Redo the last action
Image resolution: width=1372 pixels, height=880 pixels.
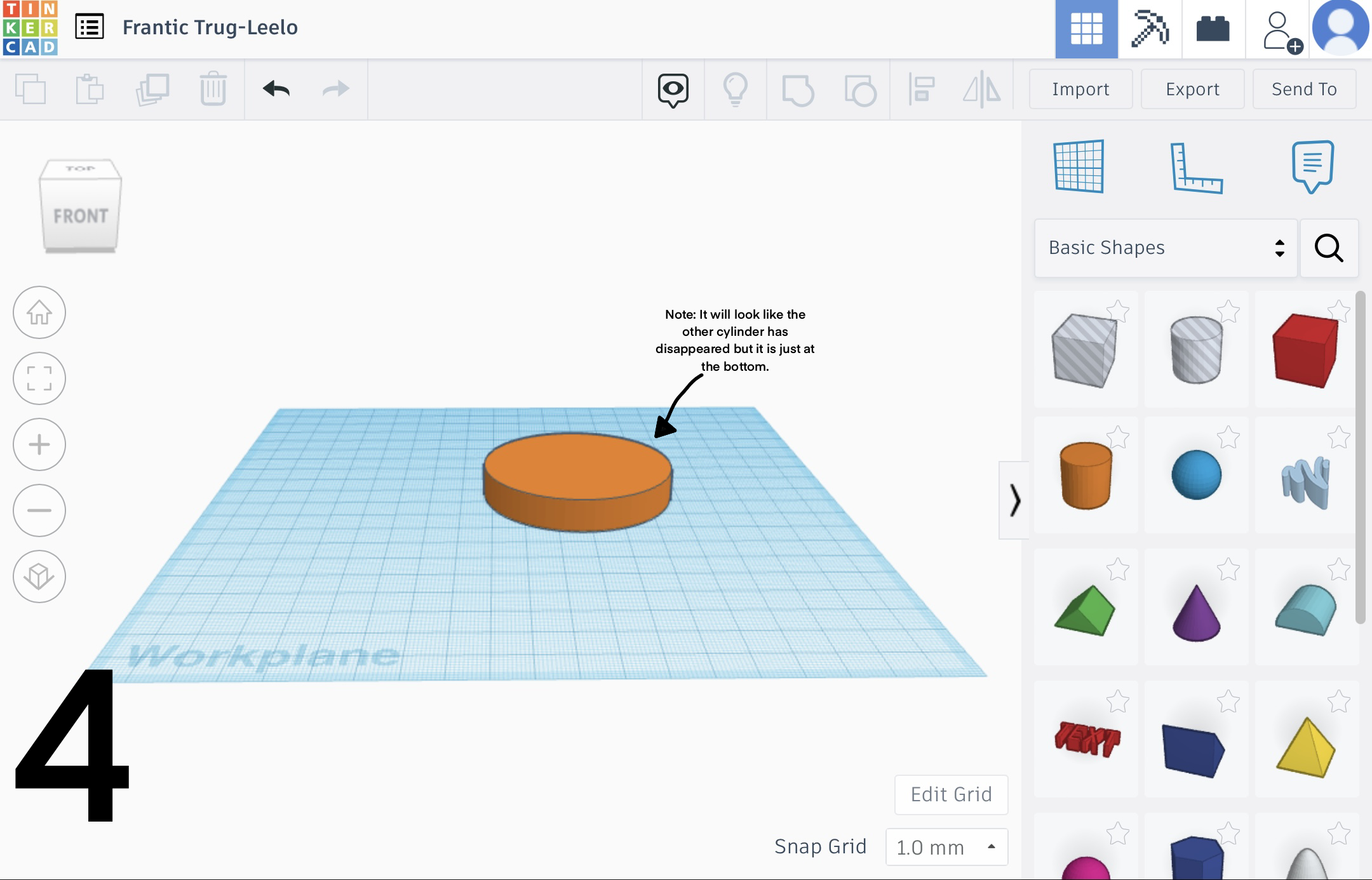[336, 89]
